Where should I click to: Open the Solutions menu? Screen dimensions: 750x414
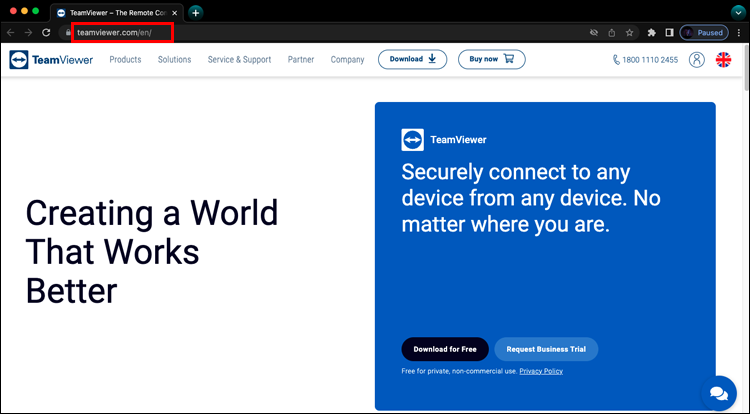tap(175, 59)
